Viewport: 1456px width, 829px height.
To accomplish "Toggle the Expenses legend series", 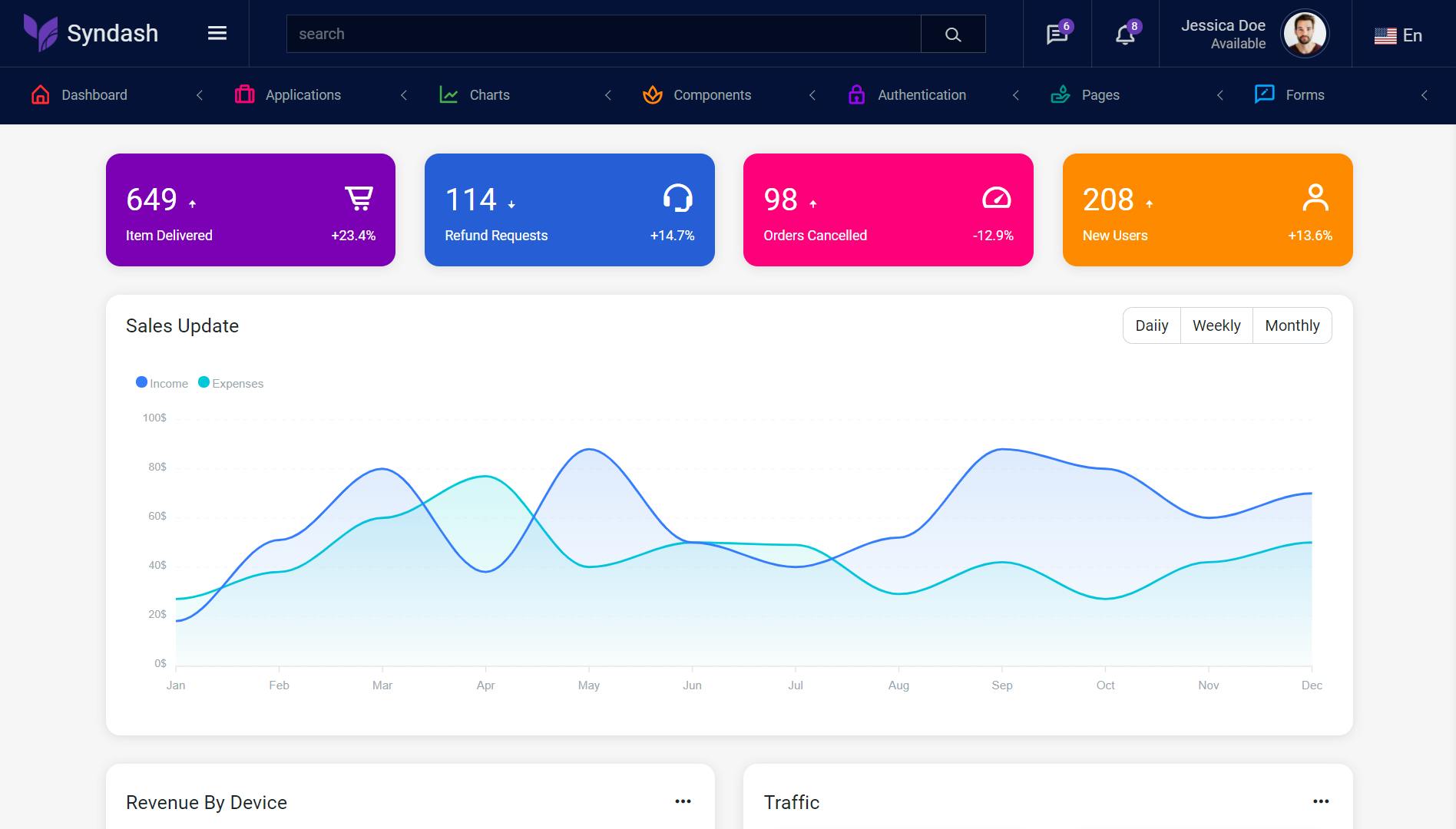I will click(x=230, y=383).
